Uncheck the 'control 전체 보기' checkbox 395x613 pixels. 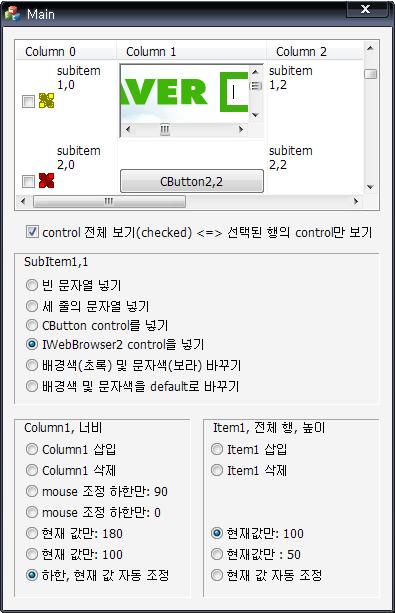coord(32,231)
